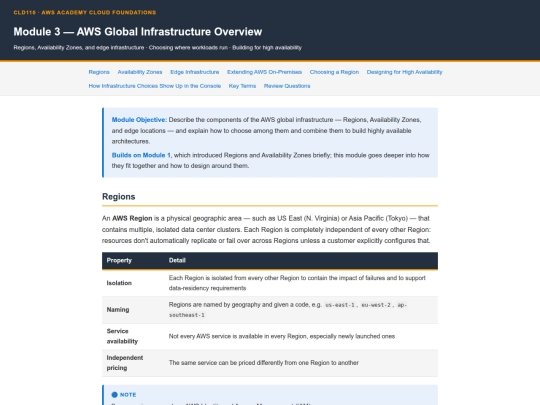540x405 pixels.
Task: Click the eu-west-2 code snippet
Action: pos(376,305)
